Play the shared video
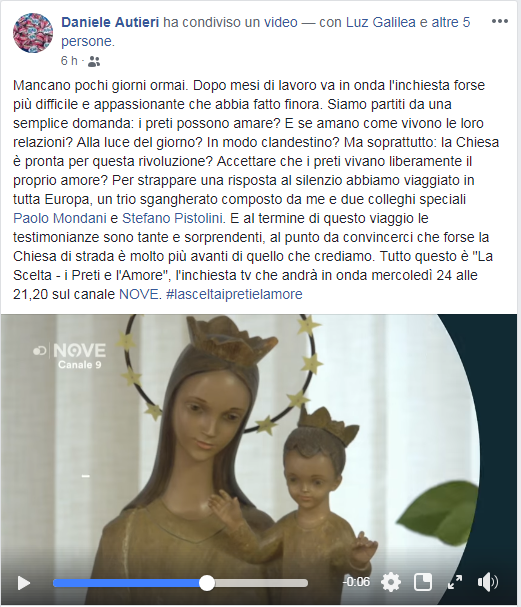 [24, 583]
